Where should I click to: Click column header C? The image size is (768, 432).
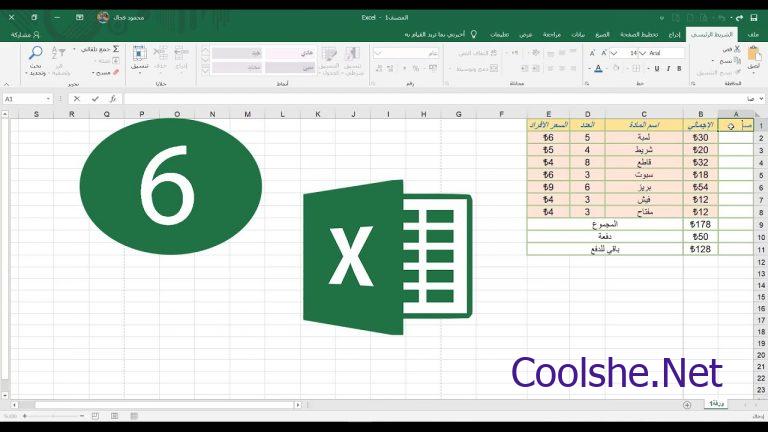[644, 114]
